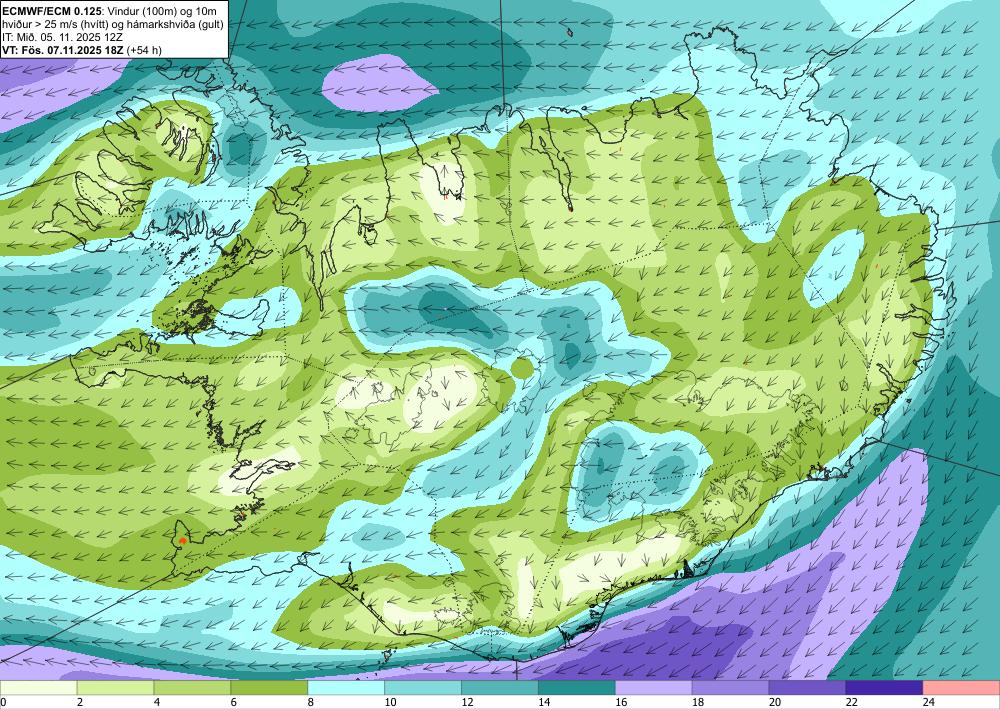The width and height of the screenshot is (1000, 709).
Task: Click the teal 12–14 m/s legend swatch
Action: [x=500, y=688]
